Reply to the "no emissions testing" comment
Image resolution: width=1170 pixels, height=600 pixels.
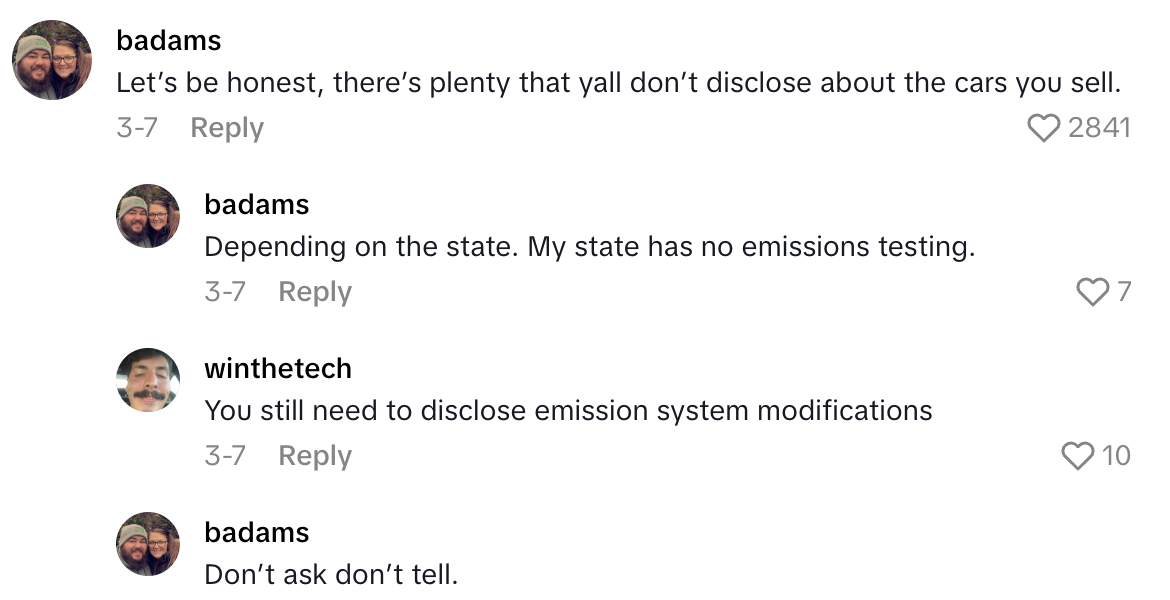click(315, 292)
